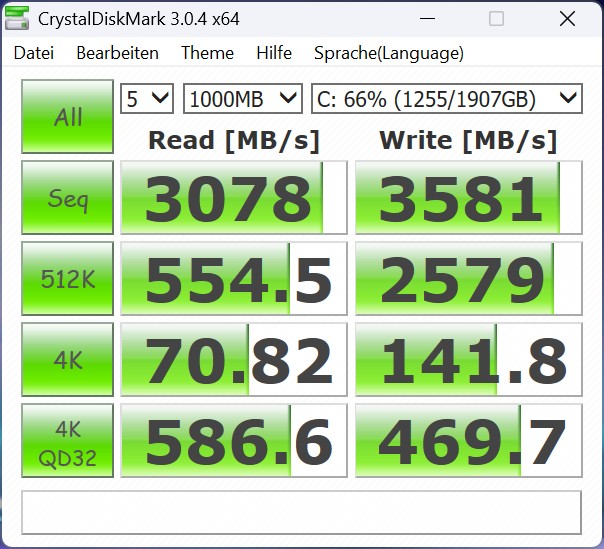This screenshot has height=549, width=604.
Task: Open the Theme menu
Action: click(x=207, y=53)
